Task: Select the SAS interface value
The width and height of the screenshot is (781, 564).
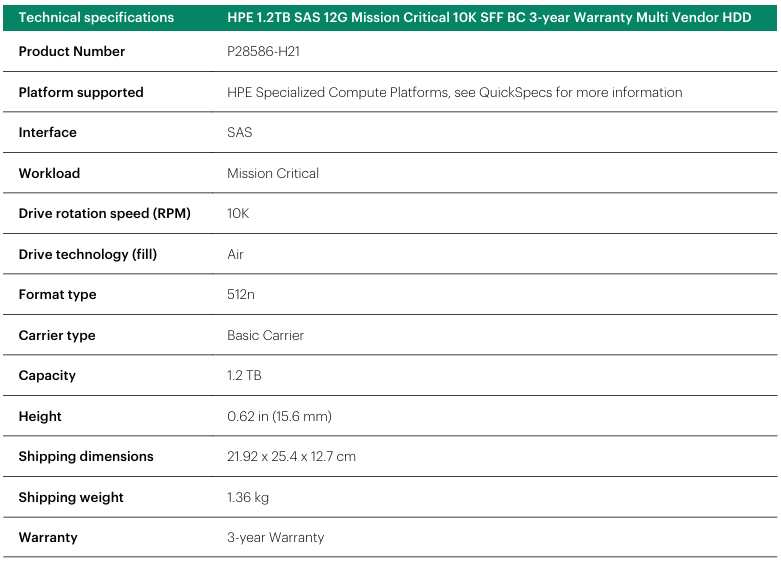Action: (x=240, y=133)
